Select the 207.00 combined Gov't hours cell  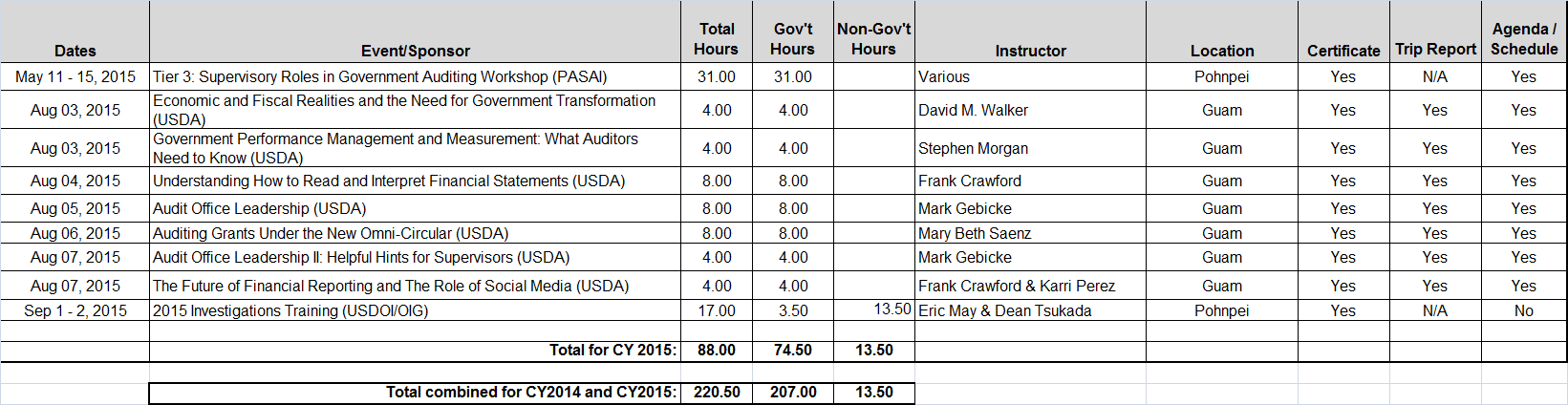pos(793,392)
